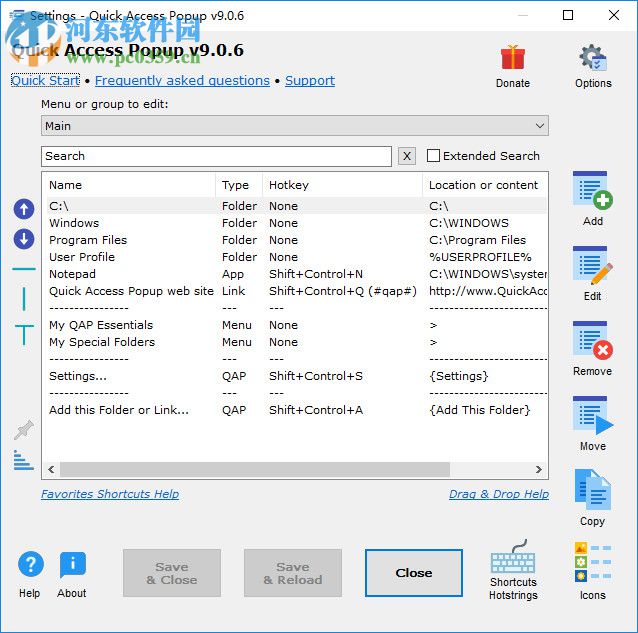Screen dimensions: 638x633
Task: Open Options gear icon
Action: click(x=593, y=58)
